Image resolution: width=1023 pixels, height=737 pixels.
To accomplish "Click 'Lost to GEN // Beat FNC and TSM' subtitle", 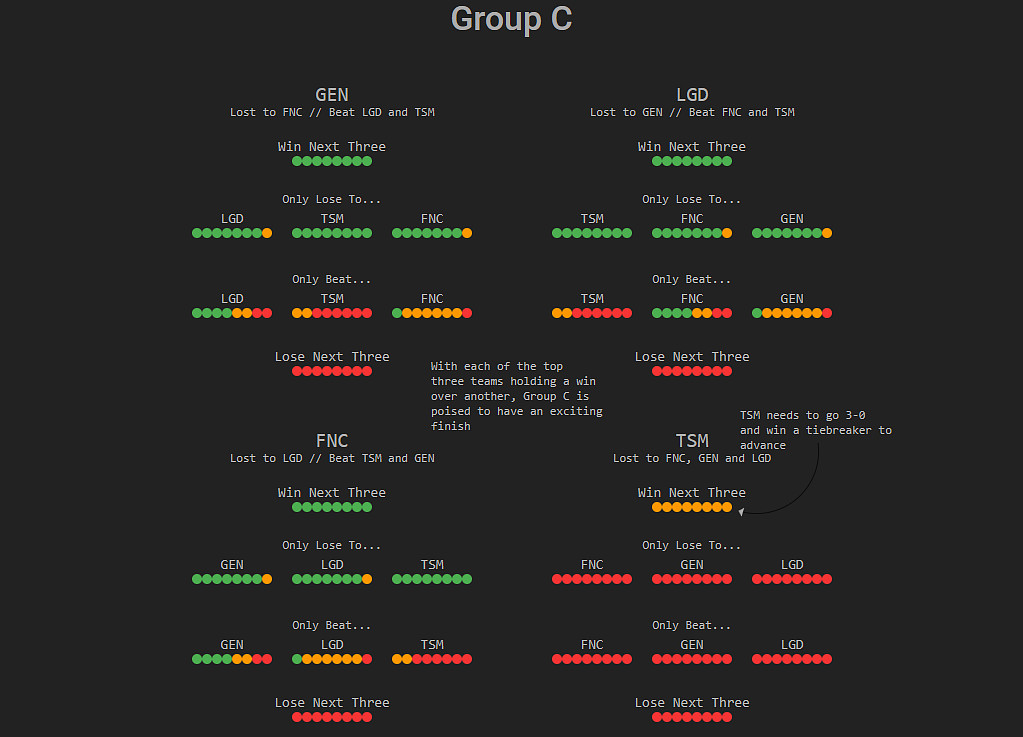I will click(x=692, y=113).
